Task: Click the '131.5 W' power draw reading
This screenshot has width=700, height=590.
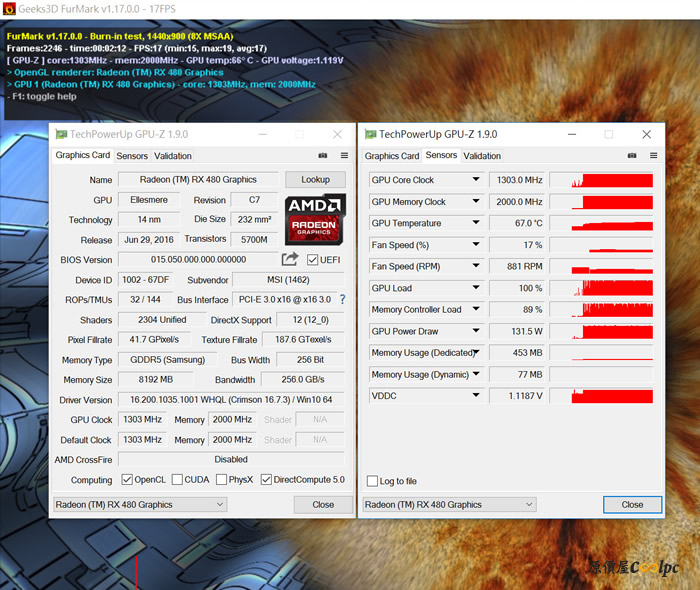Action: [518, 331]
